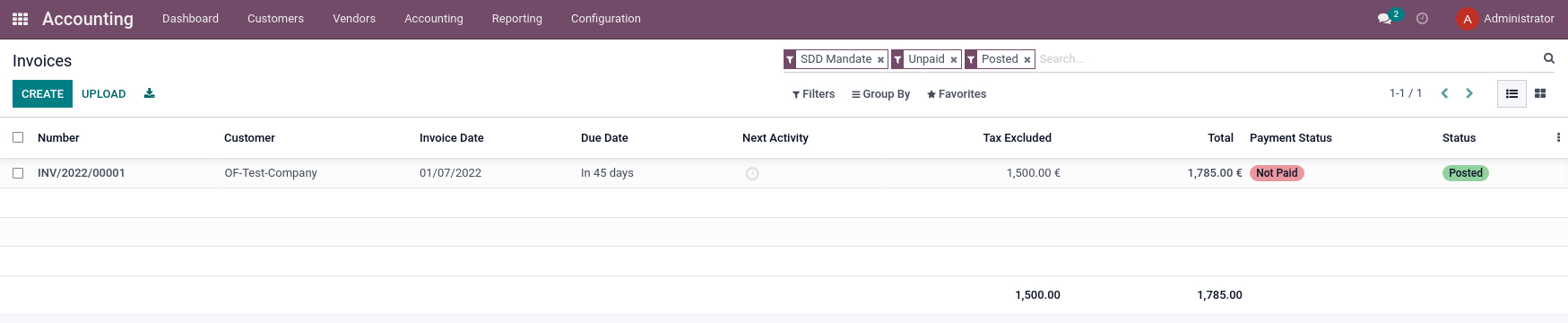This screenshot has height=323, width=1568.
Task: Click the Create button
Action: point(42,94)
